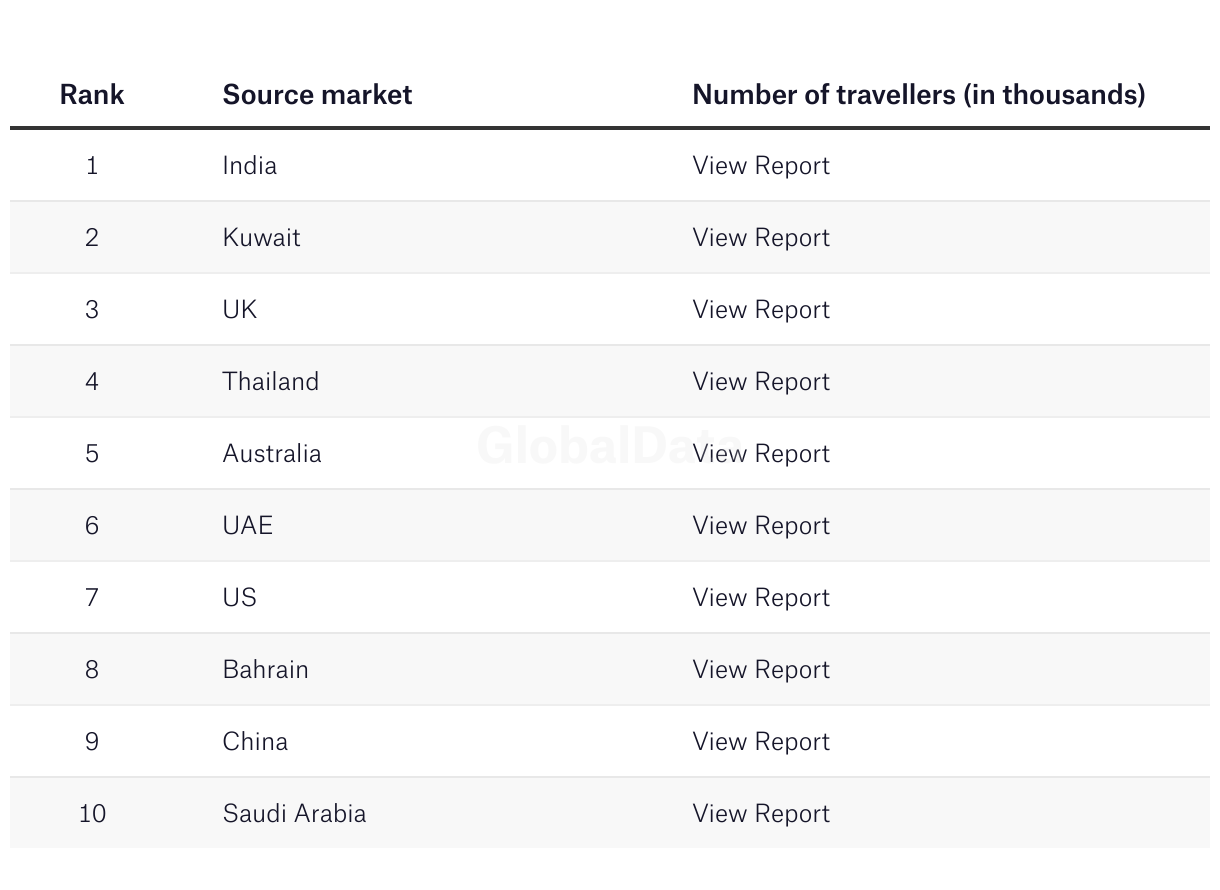Open View Report in US row

click(761, 598)
